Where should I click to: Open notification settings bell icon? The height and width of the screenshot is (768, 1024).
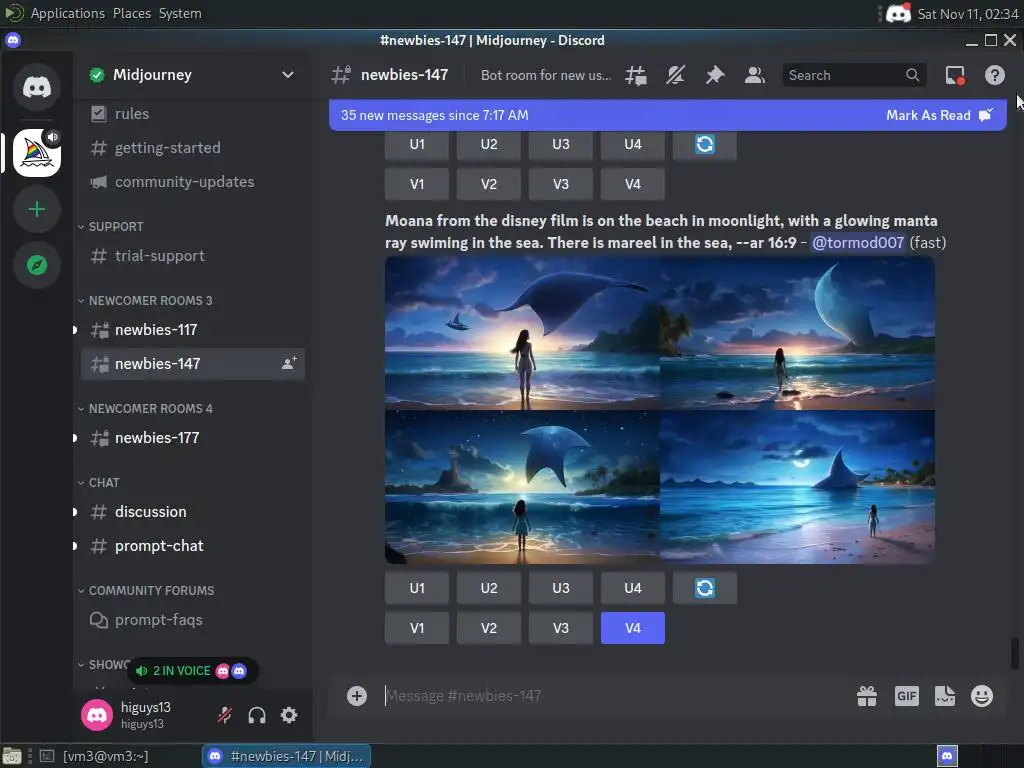(675, 75)
